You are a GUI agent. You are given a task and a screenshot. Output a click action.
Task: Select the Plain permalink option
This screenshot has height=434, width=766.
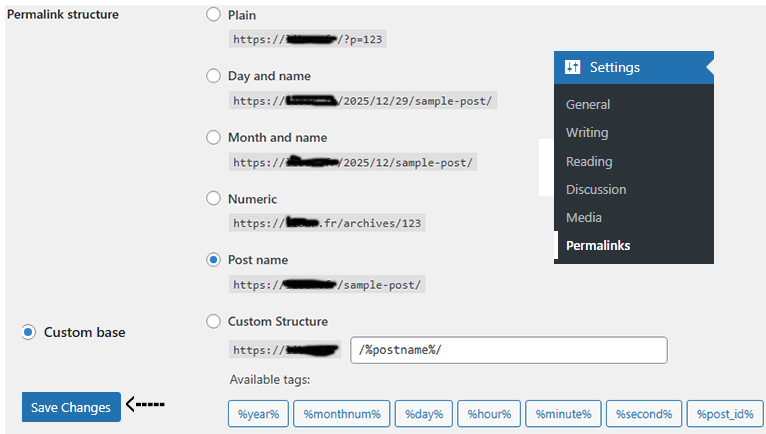click(x=213, y=15)
